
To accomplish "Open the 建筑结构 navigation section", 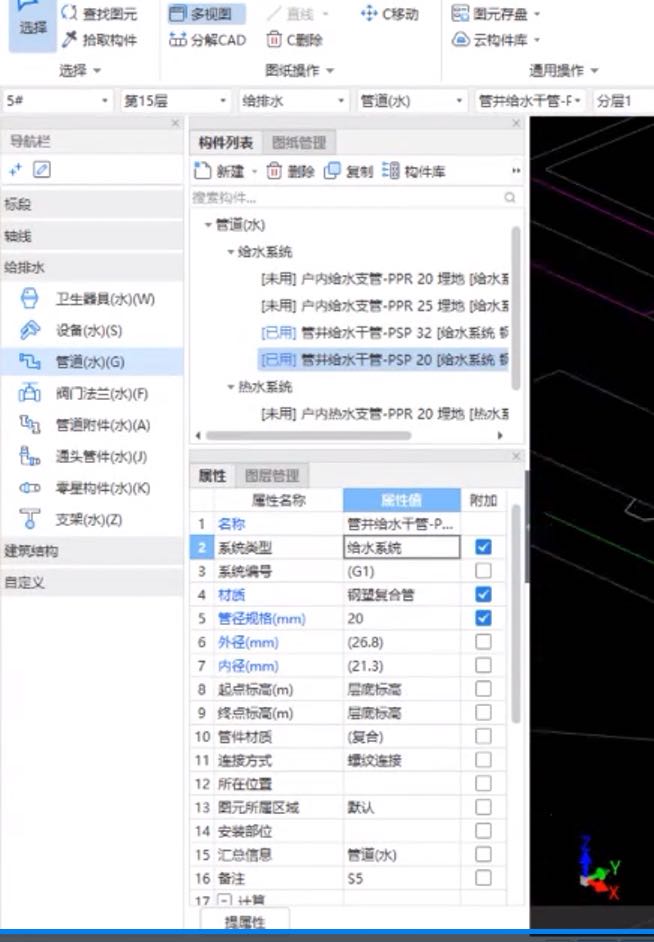I will 92,551.
